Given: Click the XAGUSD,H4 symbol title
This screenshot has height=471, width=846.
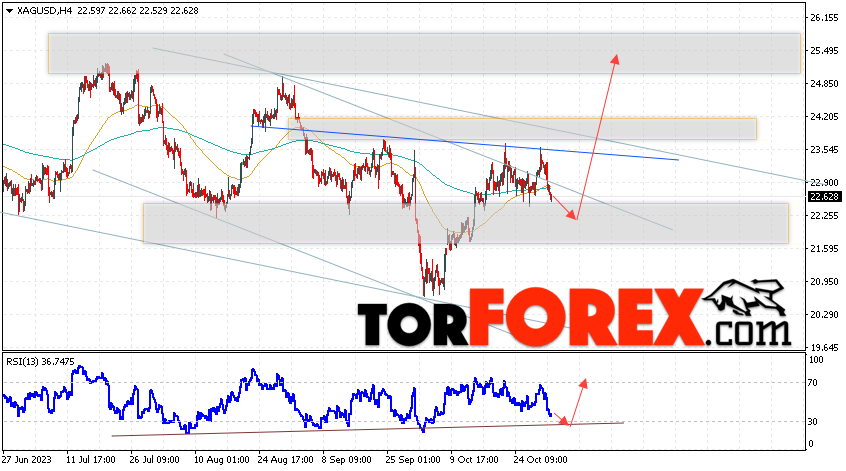Looking at the screenshot, I should coord(45,11).
